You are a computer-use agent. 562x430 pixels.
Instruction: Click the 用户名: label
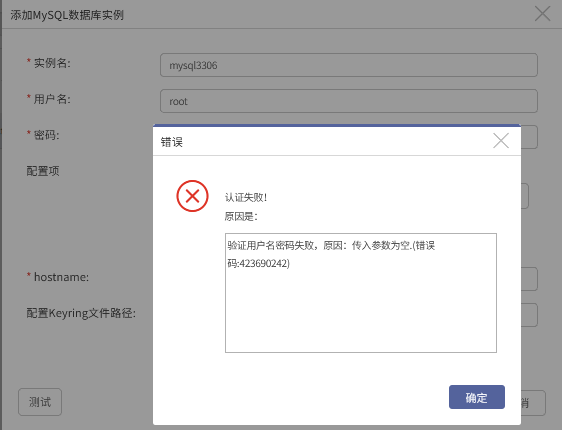[52, 99]
